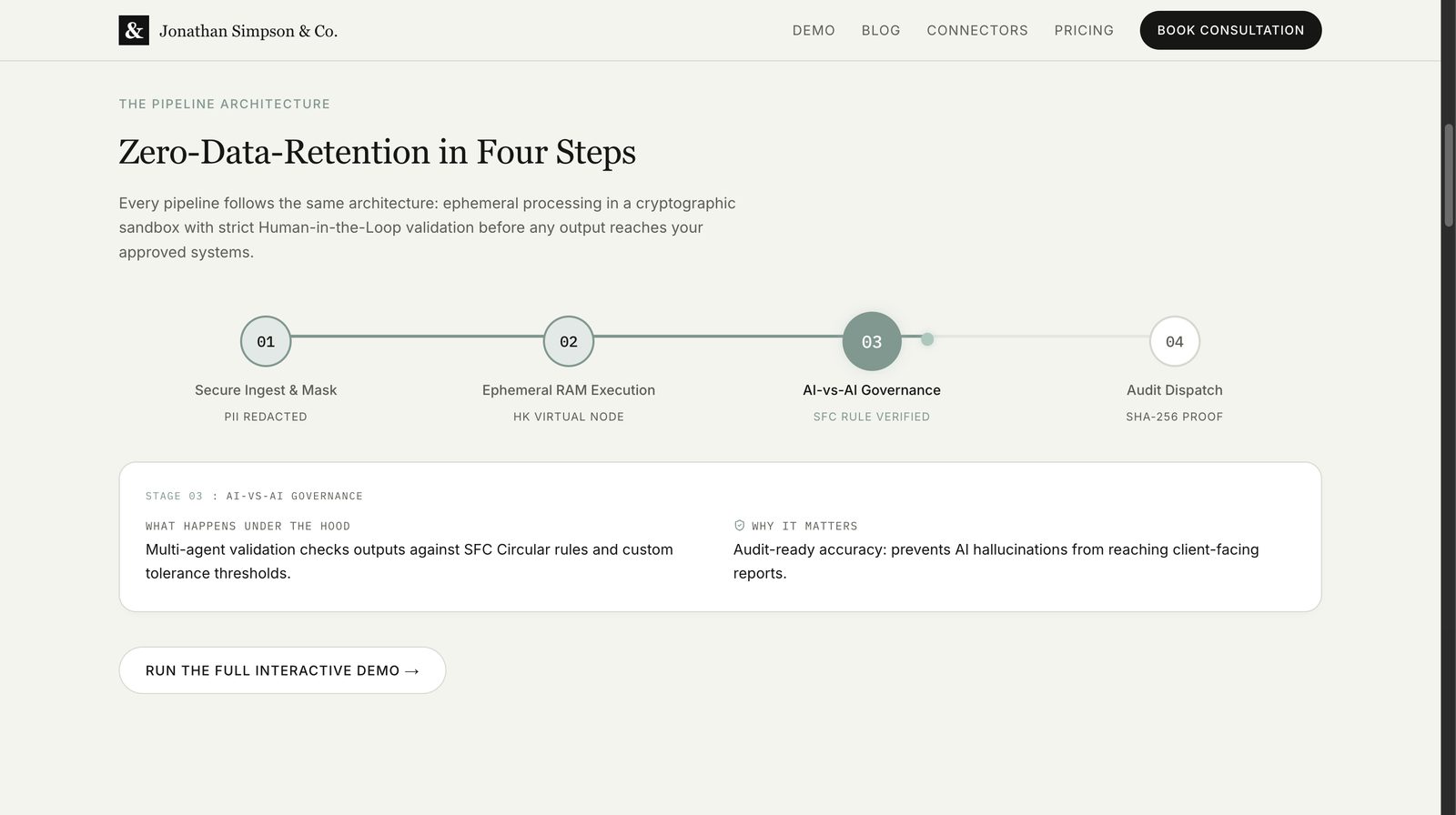Viewport: 1456px width, 815px height.
Task: Click the Book Consultation button
Action: pyautogui.click(x=1230, y=30)
